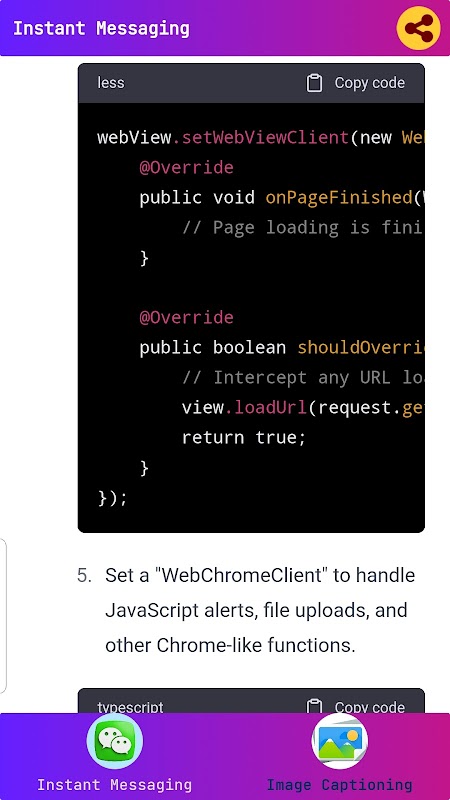Open the green Instant Messaging chat icon
The height and width of the screenshot is (800, 450).
point(115,741)
